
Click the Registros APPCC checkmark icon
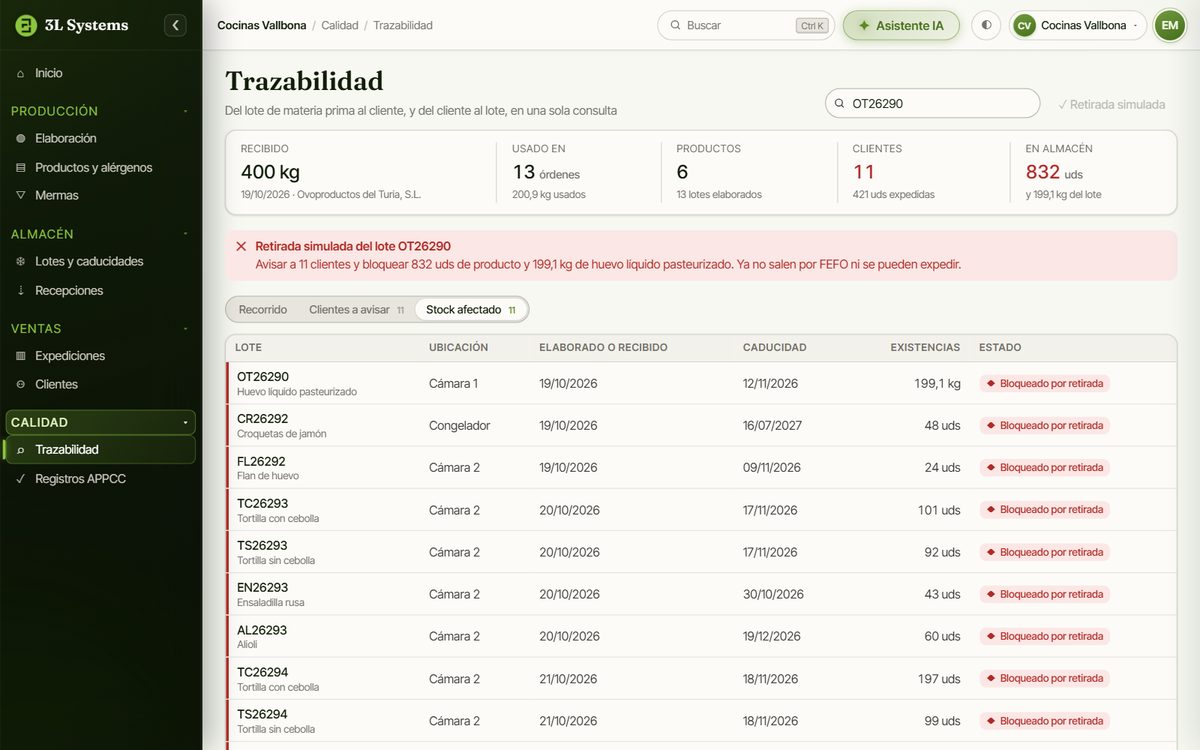pyautogui.click(x=21, y=479)
